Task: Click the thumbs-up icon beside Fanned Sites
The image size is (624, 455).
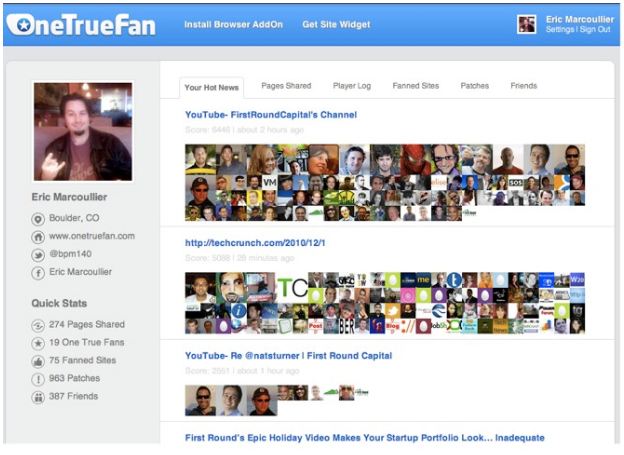Action: tap(38, 361)
